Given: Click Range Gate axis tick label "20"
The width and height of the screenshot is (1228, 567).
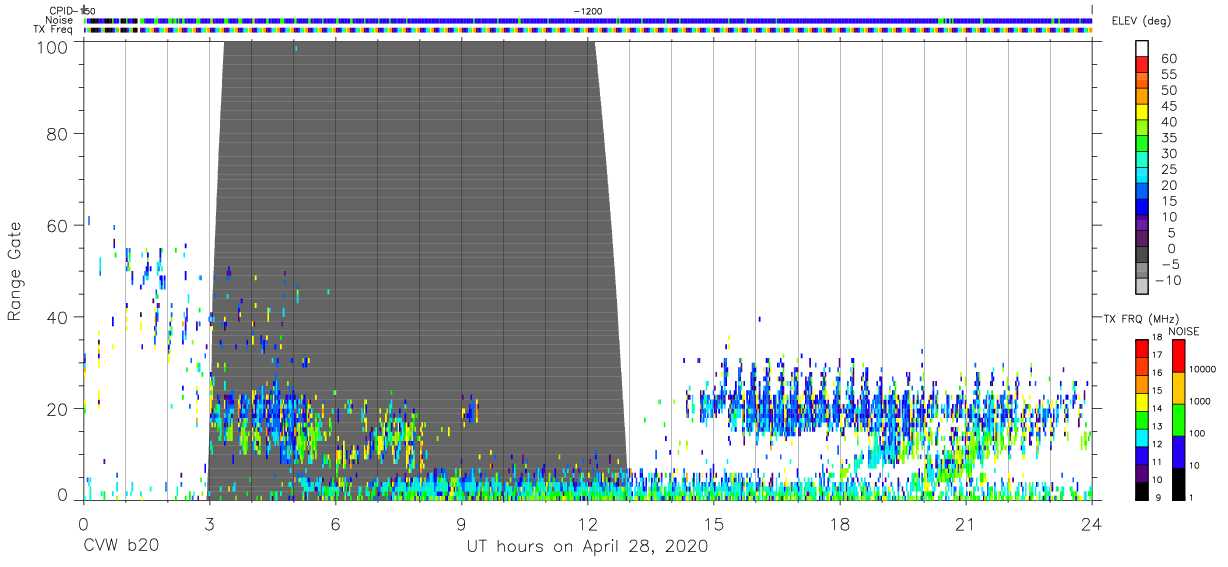Looking at the screenshot, I should (x=58, y=409).
